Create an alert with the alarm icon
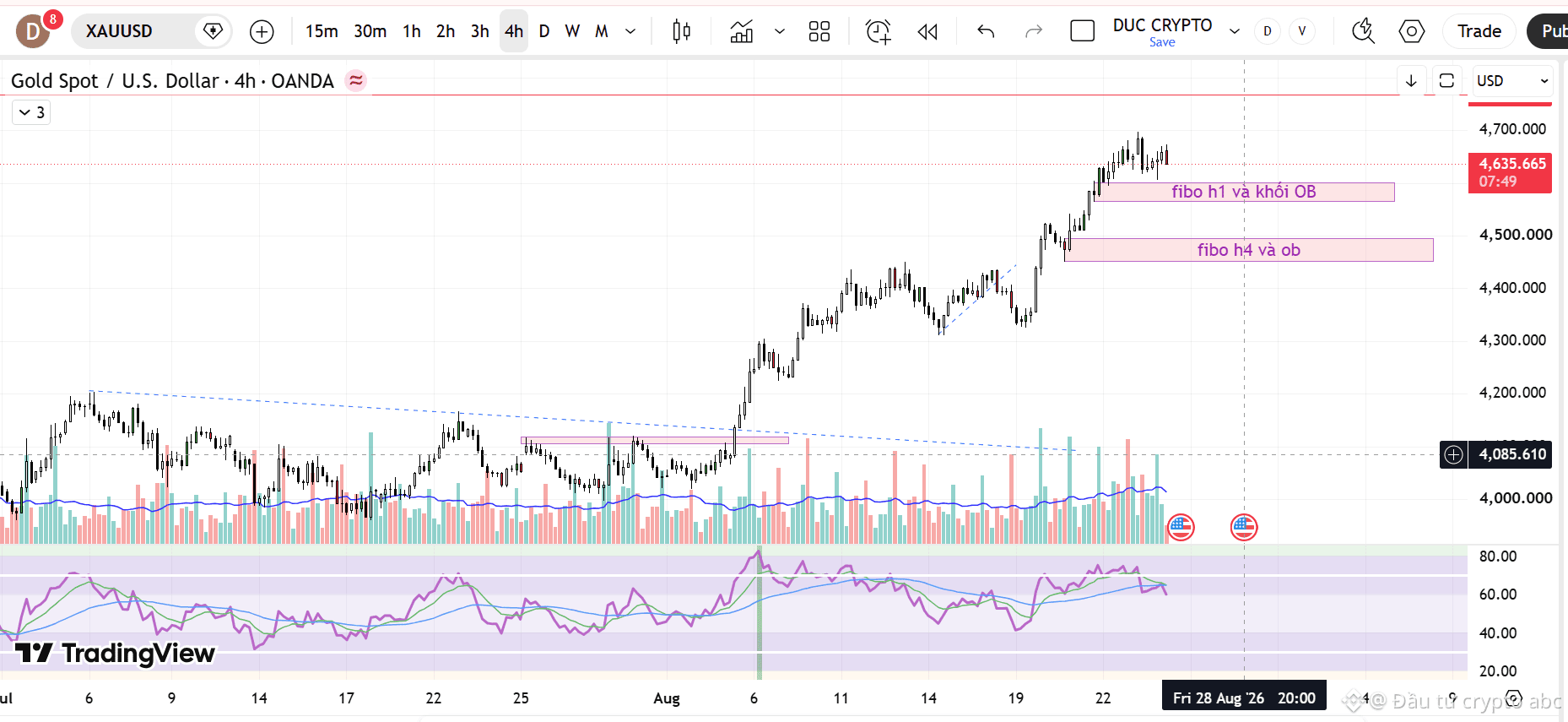Image resolution: width=1568 pixels, height=722 pixels. coord(879,31)
